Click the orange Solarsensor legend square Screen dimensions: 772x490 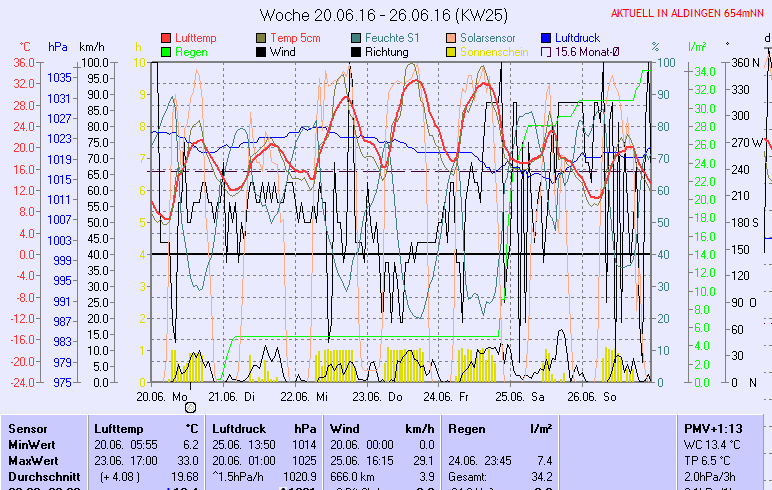(452, 38)
